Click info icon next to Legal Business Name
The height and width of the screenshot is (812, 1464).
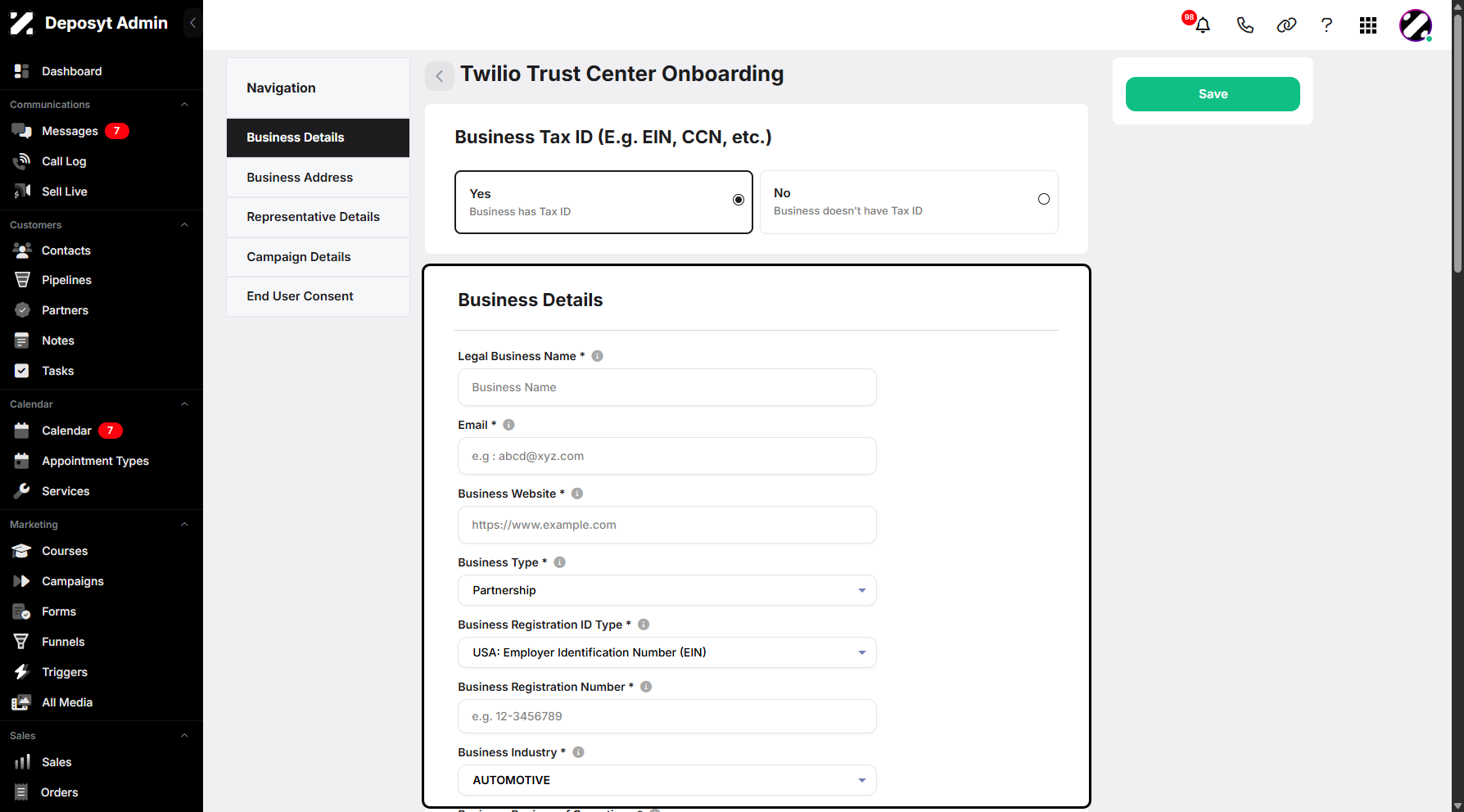598,356
